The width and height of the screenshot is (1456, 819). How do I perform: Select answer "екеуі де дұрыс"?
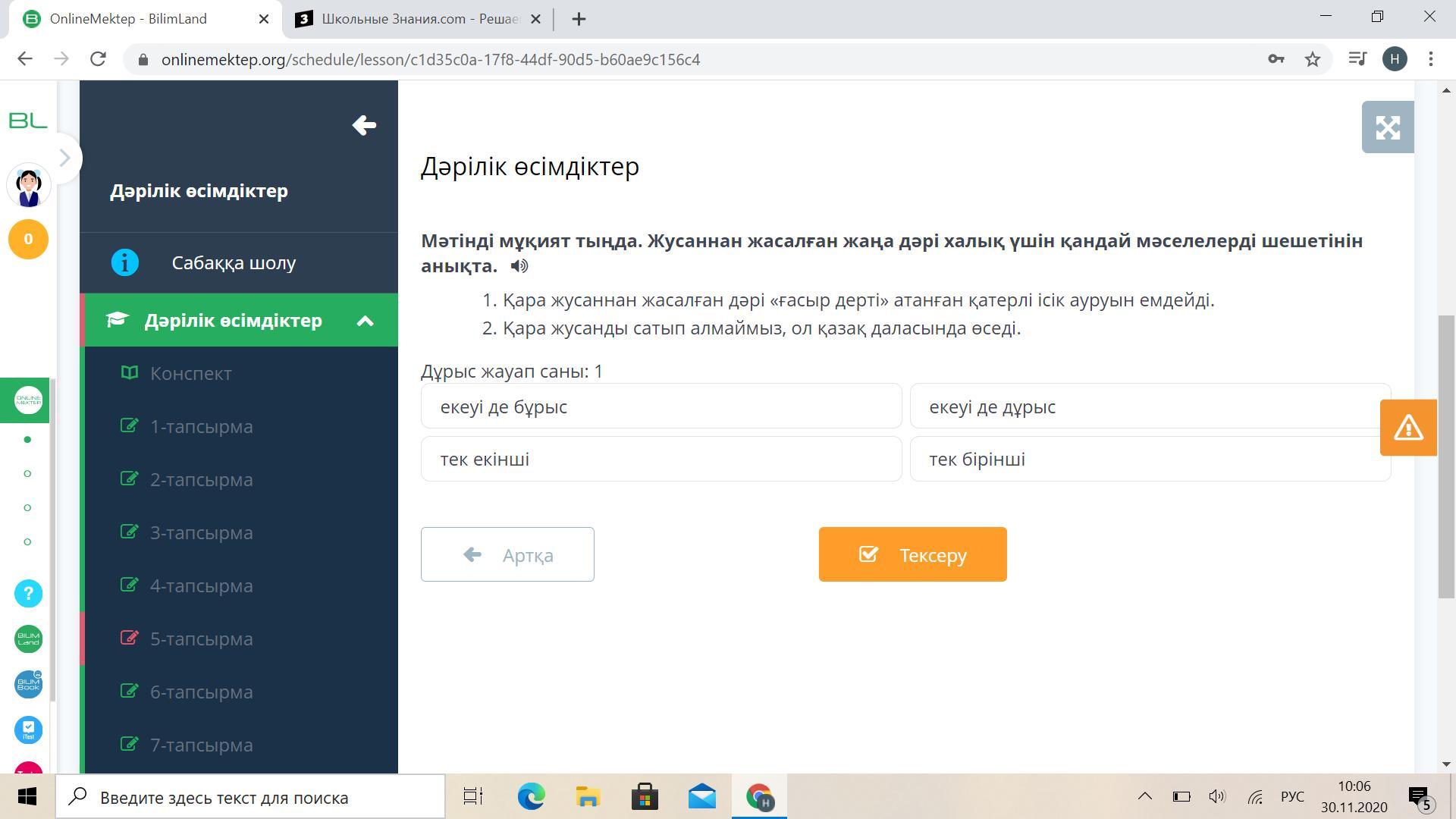1149,406
